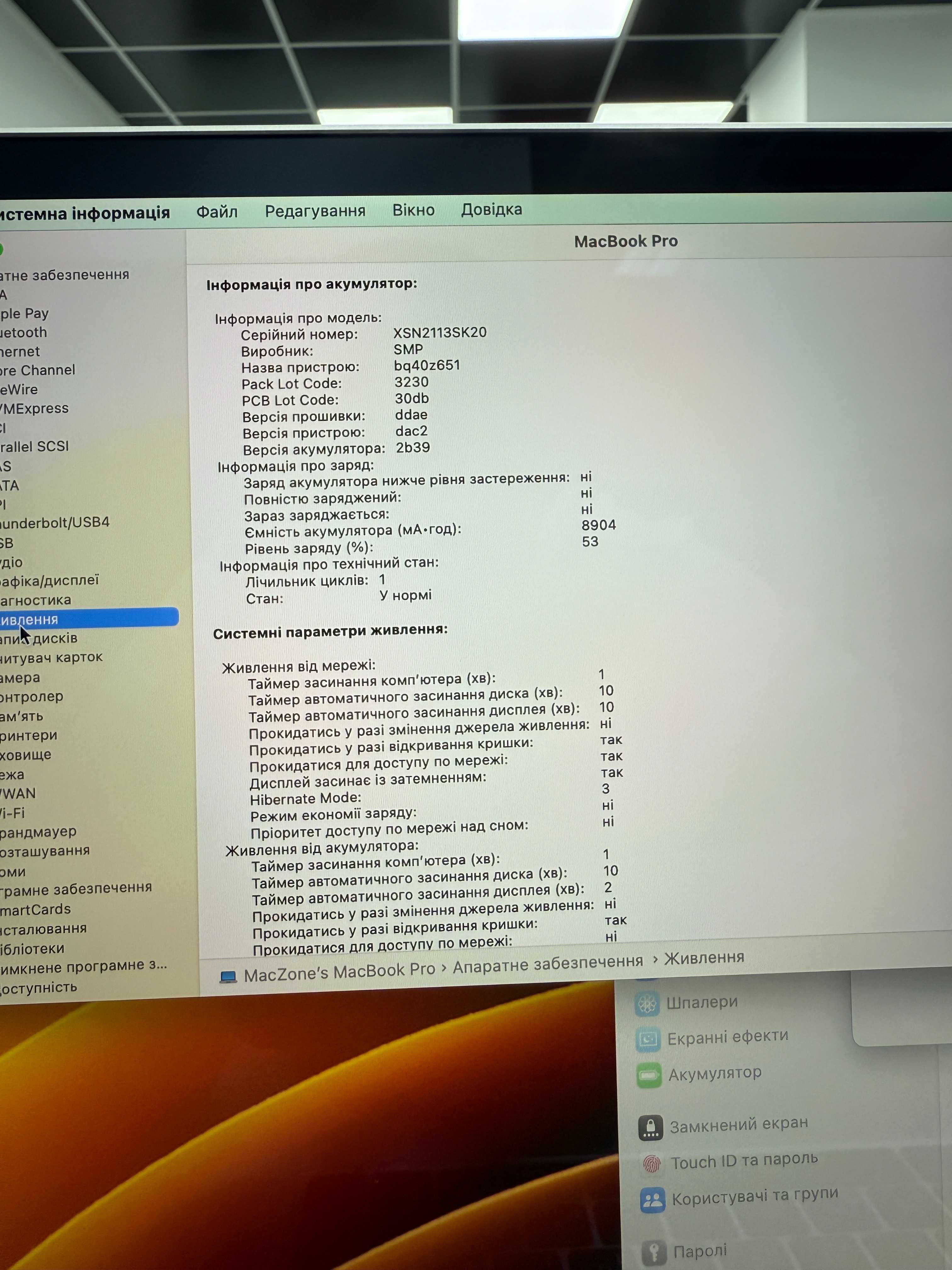Screen dimensions: 952x1270
Task: Select Wi-Fi in the sidebar
Action: (x=12, y=812)
